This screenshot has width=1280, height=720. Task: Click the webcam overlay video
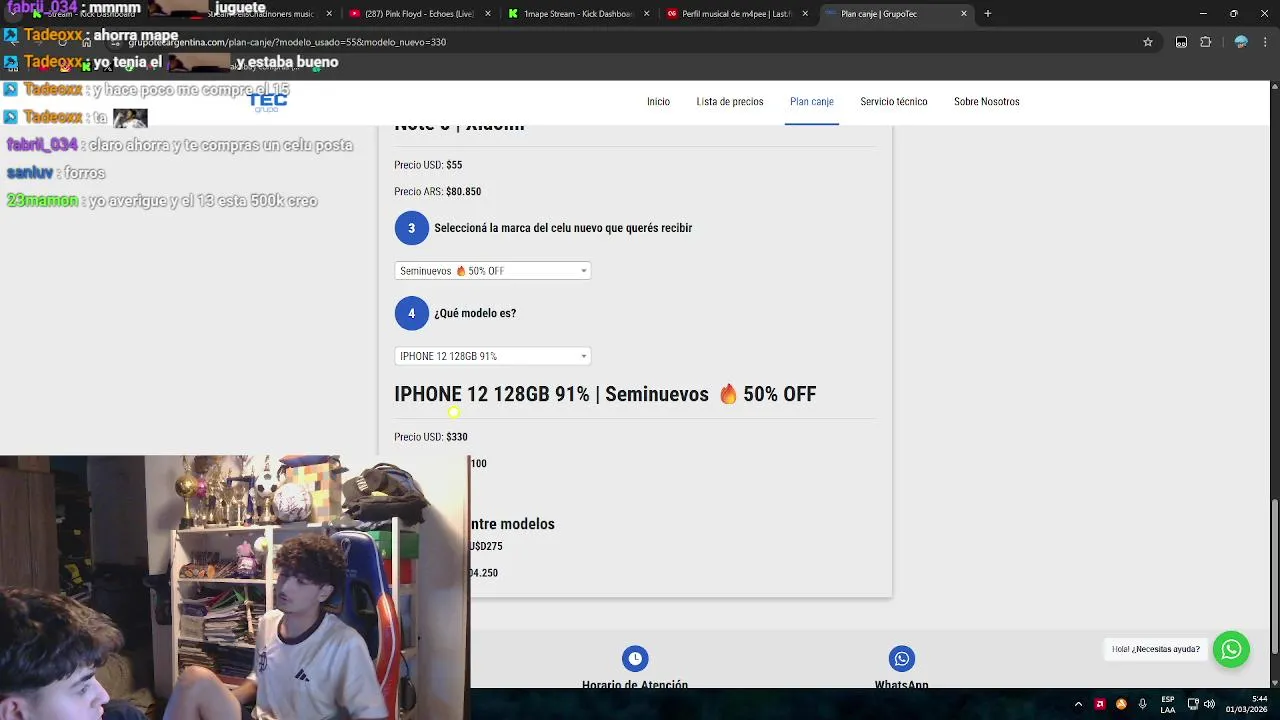235,588
